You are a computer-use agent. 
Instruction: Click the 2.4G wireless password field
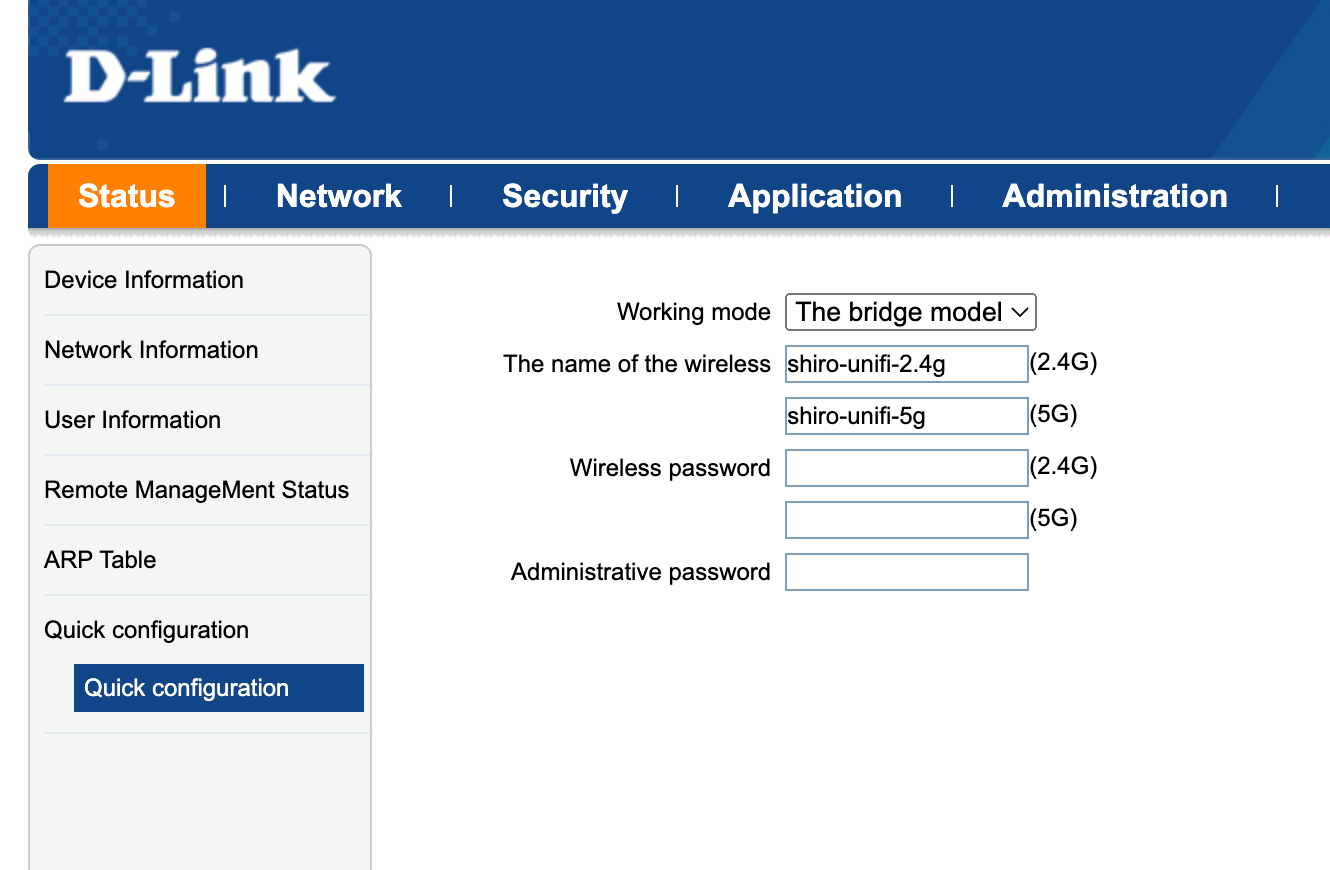coord(907,468)
